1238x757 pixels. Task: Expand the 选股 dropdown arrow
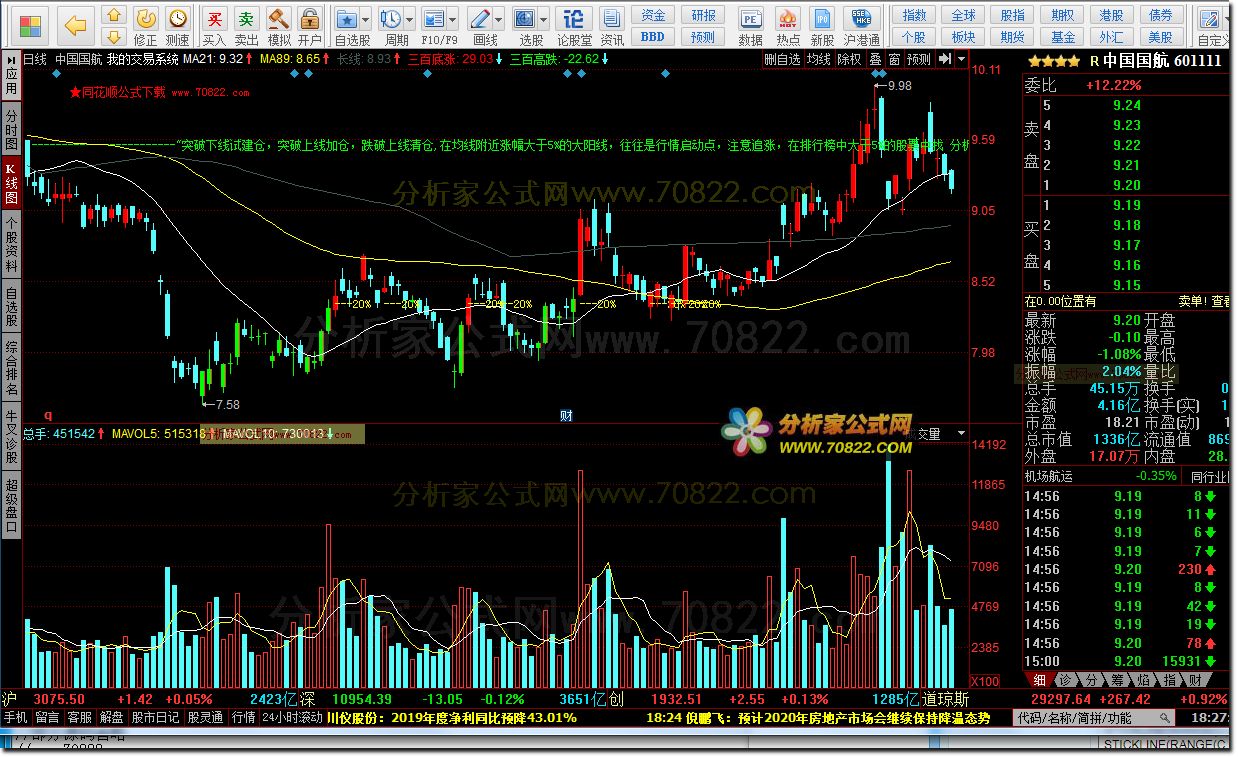pyautogui.click(x=544, y=19)
